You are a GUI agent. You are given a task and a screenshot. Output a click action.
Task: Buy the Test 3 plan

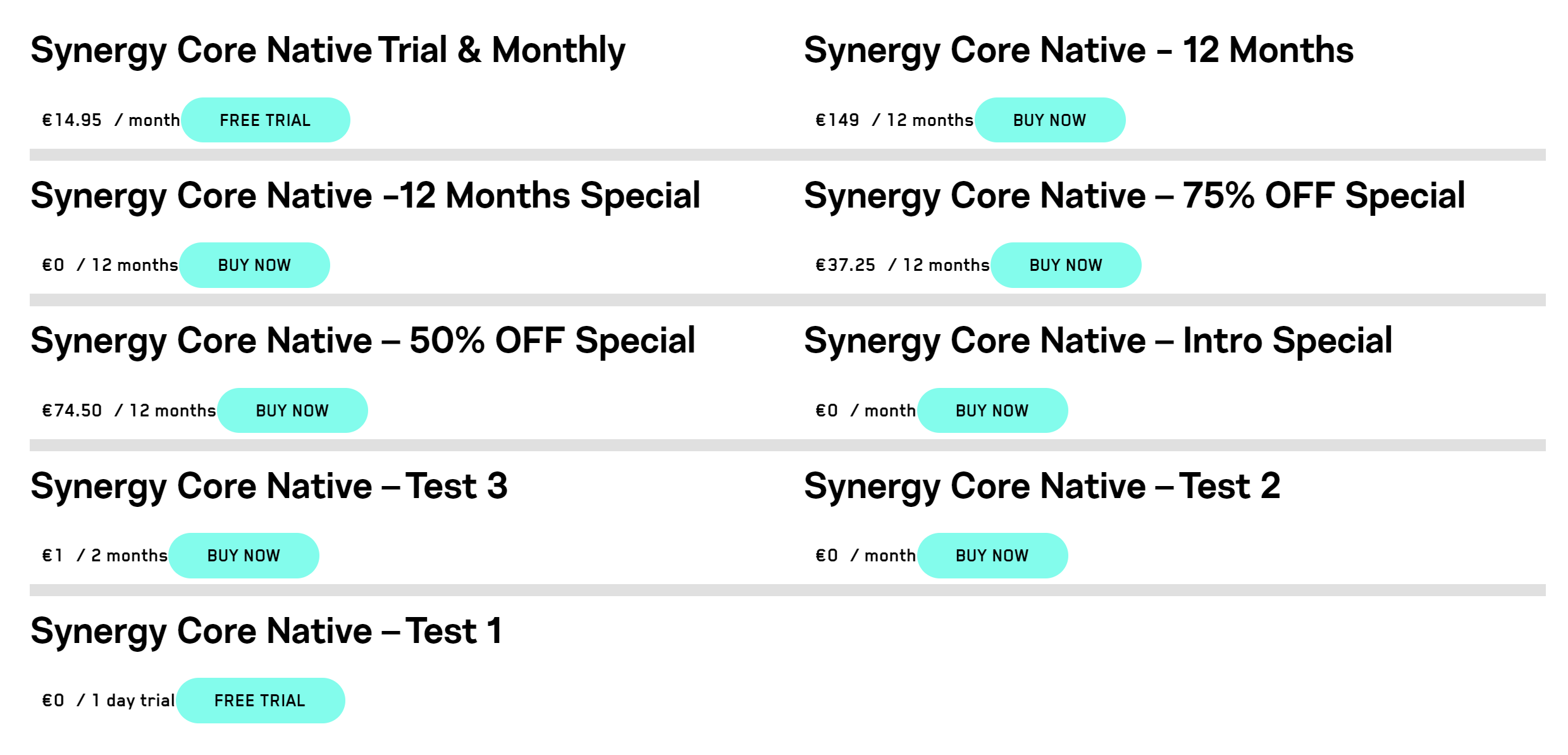point(244,556)
